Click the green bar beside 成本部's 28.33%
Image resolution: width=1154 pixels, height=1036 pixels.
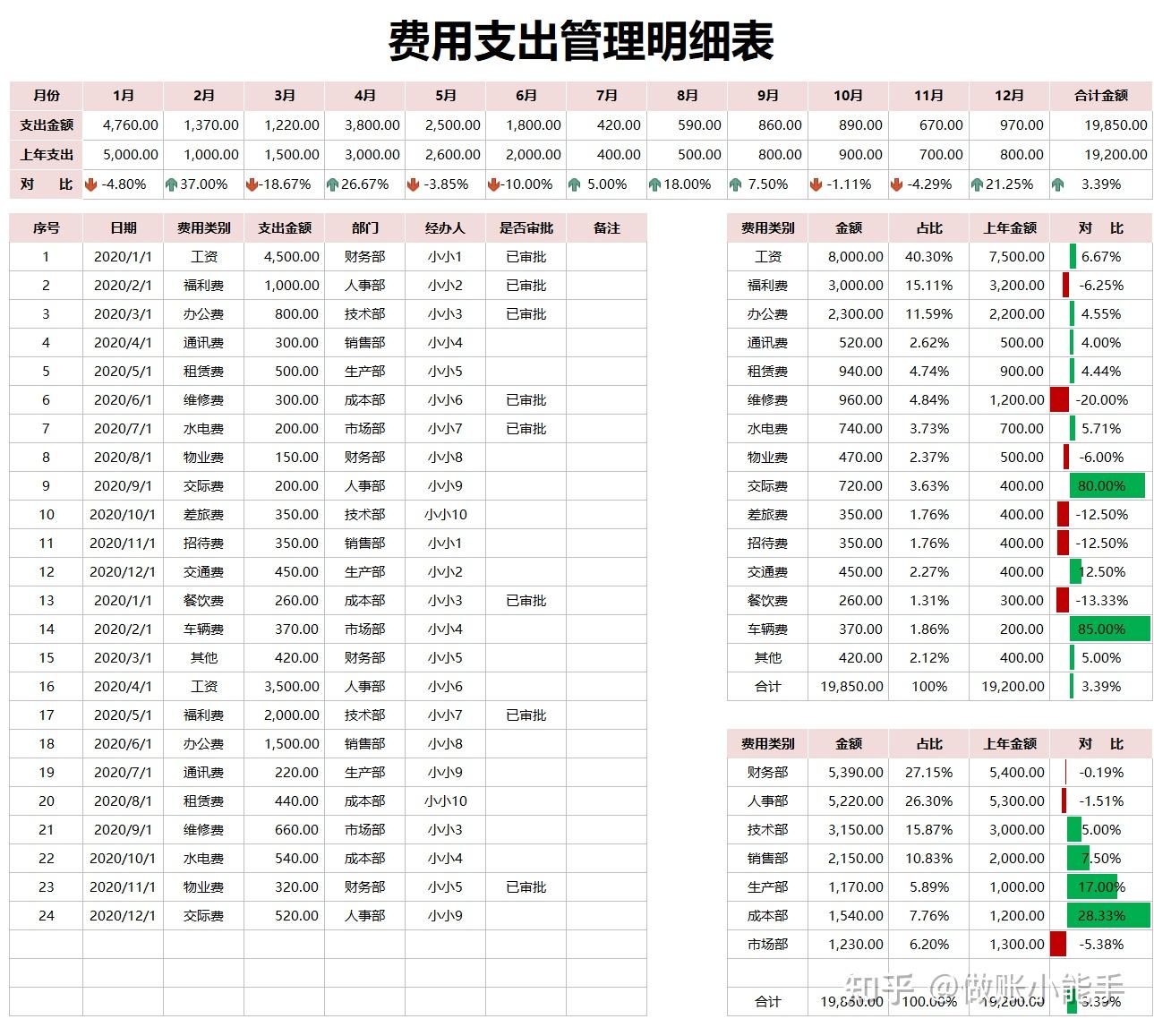[1103, 915]
